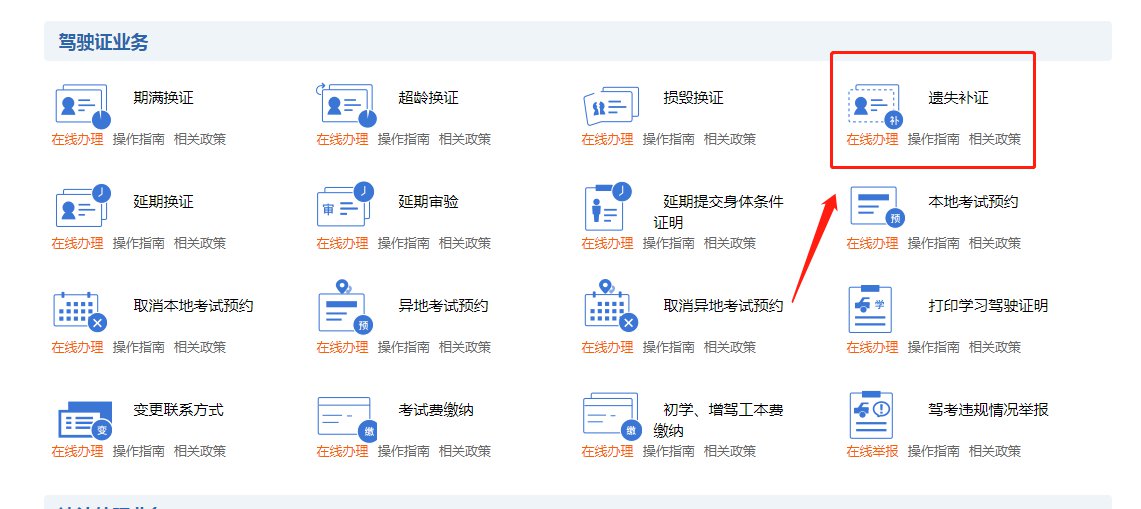Open 在线办理 under 取消异地考试预约
Image resolution: width=1141 pixels, height=509 pixels.
608,347
